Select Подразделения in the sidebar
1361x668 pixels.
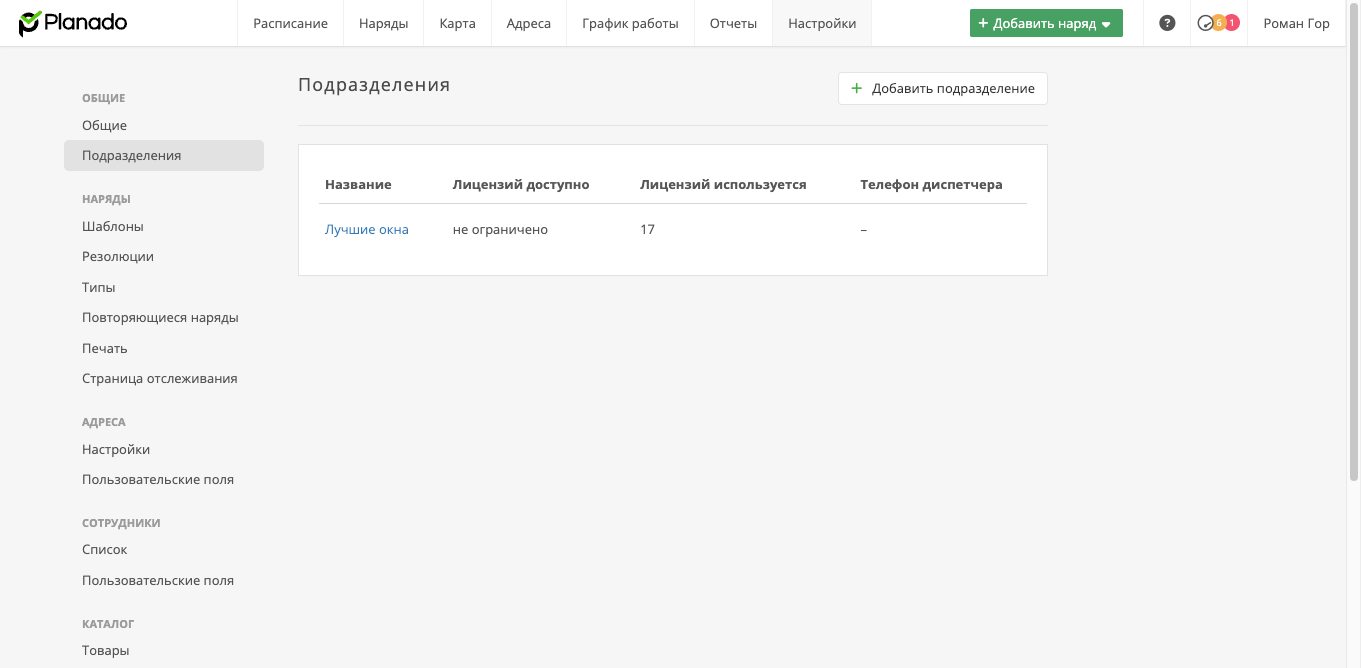click(164, 155)
